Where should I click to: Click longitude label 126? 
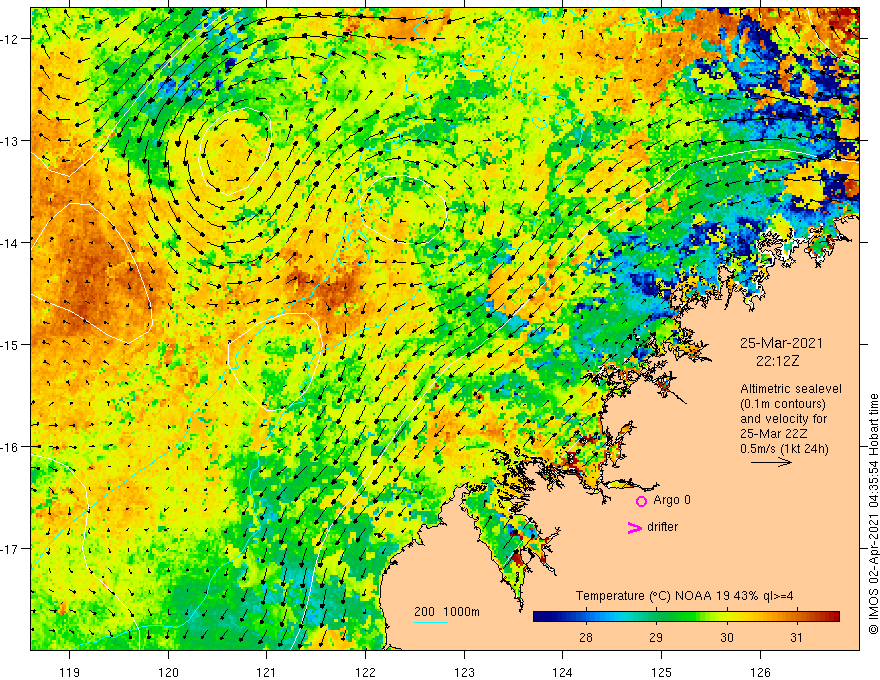tap(760, 672)
